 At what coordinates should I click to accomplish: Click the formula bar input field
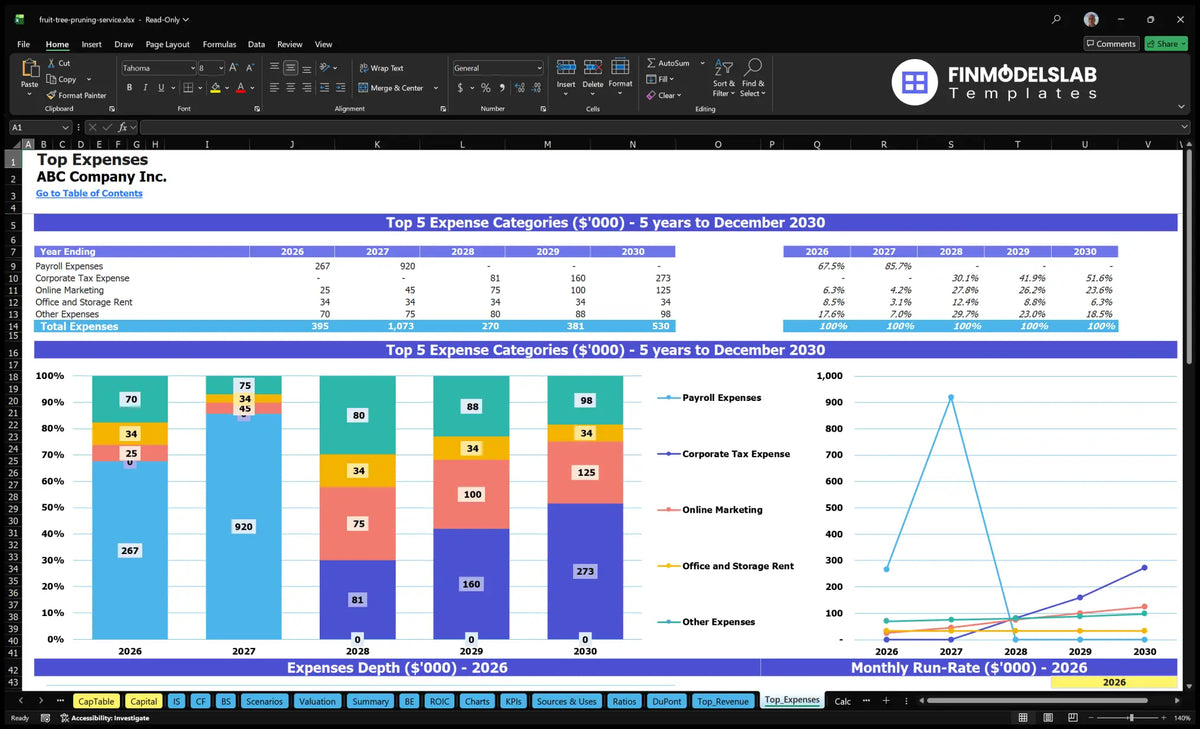coord(663,127)
